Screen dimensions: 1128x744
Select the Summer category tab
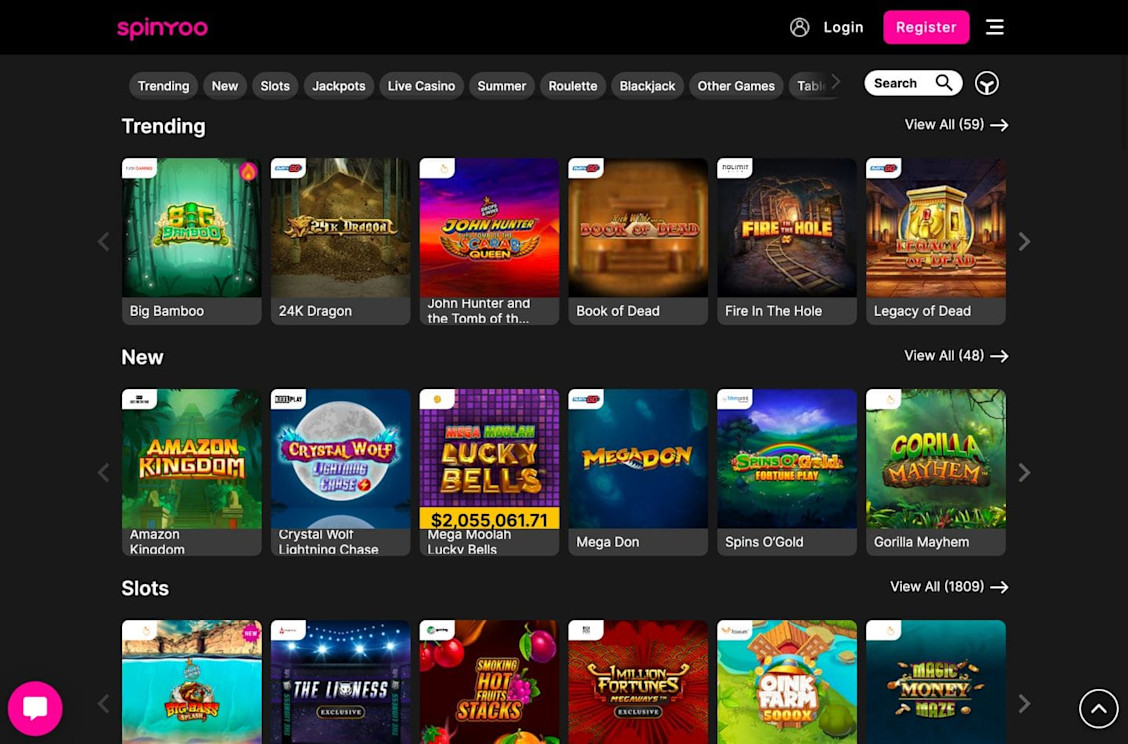501,86
